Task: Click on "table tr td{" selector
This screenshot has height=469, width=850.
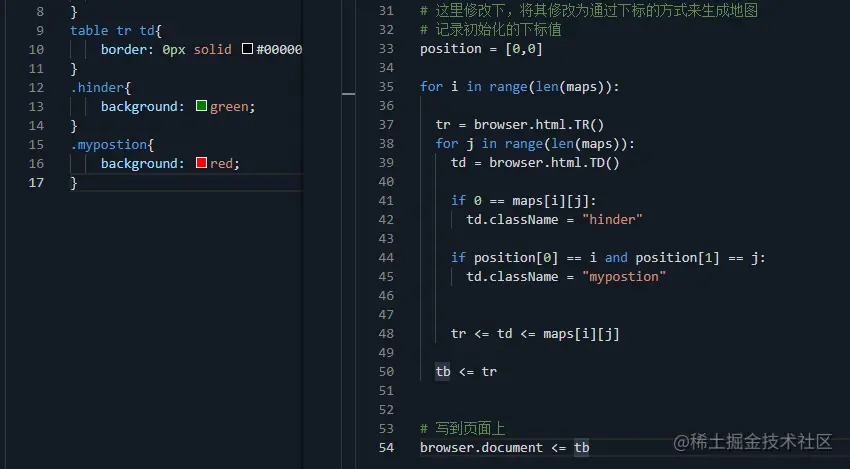Action: click(116, 30)
